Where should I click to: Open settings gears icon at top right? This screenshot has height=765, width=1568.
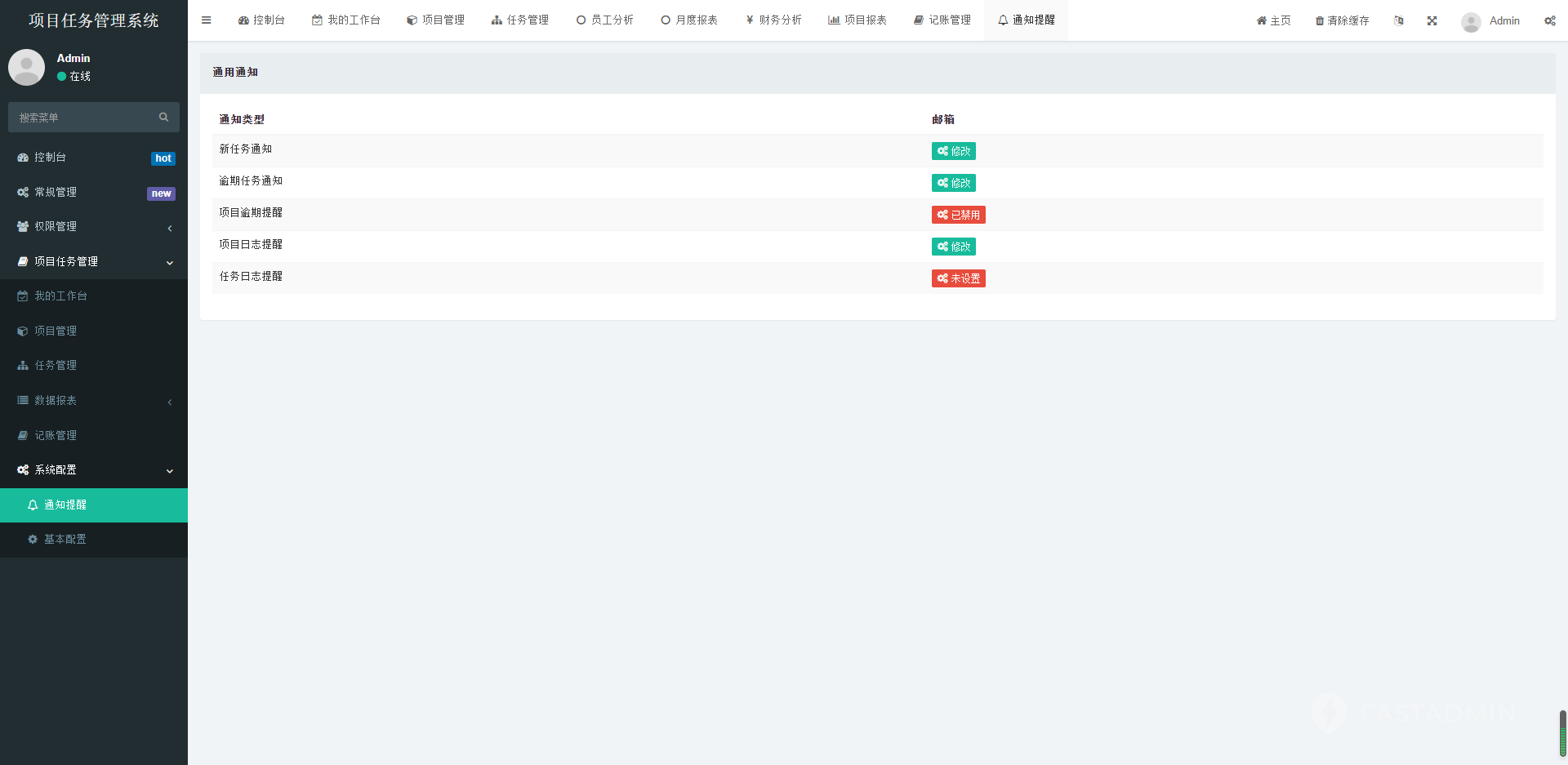point(1549,20)
